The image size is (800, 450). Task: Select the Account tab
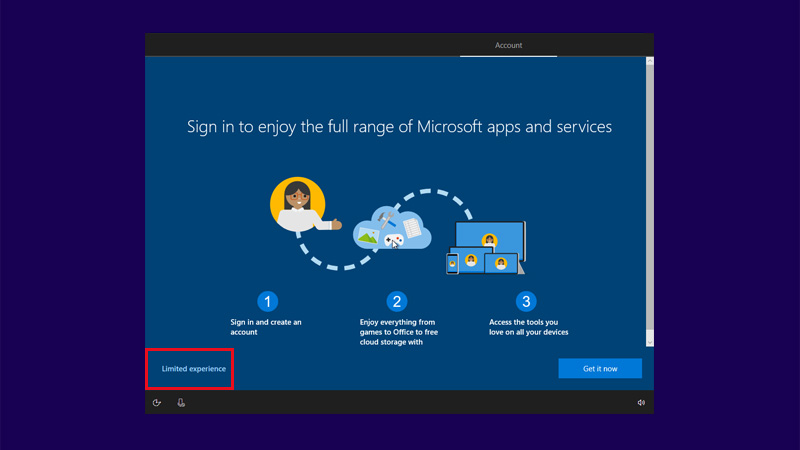[x=508, y=45]
